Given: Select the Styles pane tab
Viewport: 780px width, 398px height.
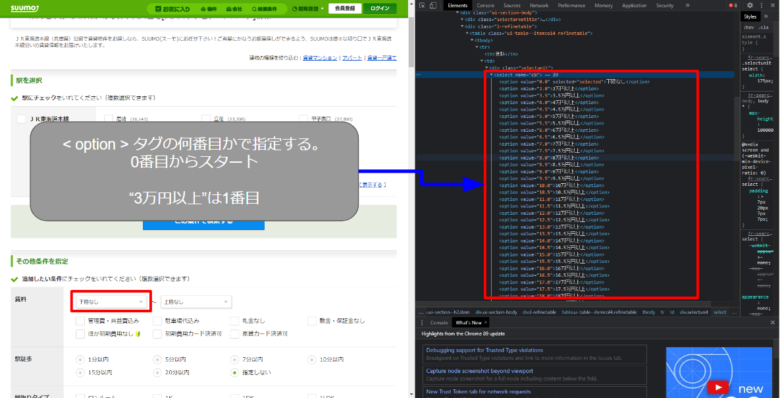Looking at the screenshot, I should (x=750, y=16).
